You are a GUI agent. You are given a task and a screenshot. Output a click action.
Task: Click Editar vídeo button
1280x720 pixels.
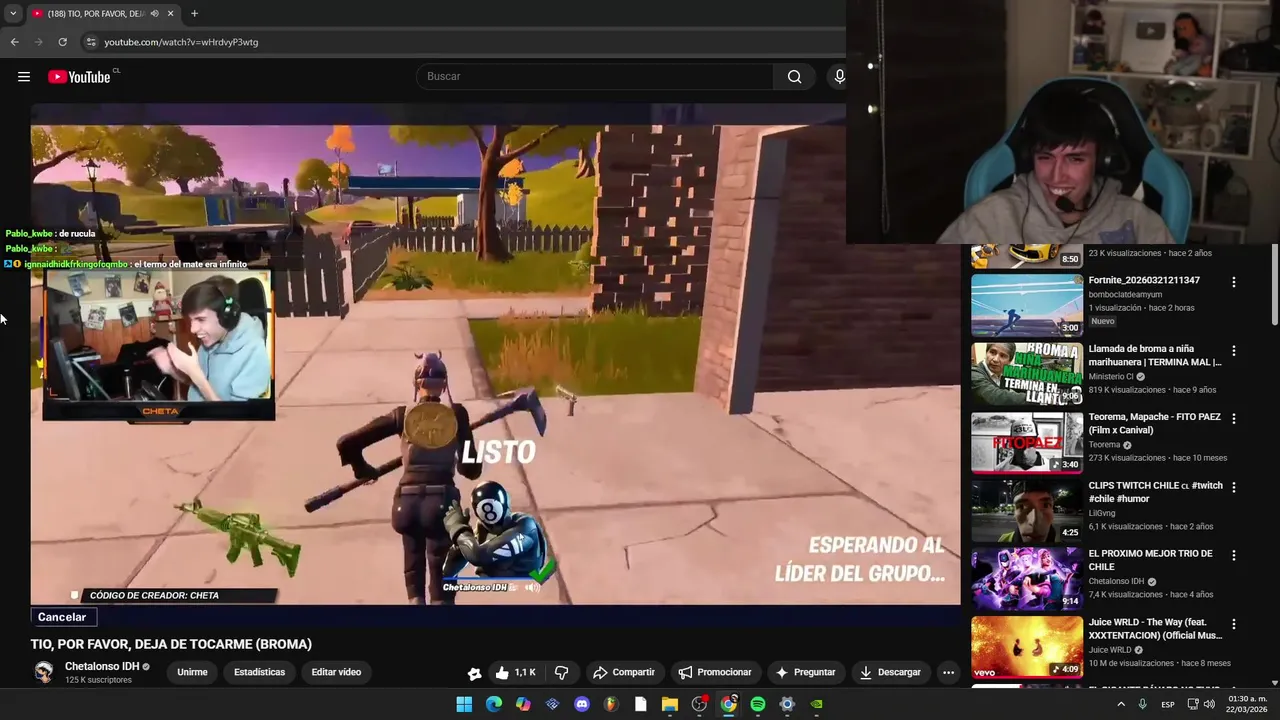[336, 673]
